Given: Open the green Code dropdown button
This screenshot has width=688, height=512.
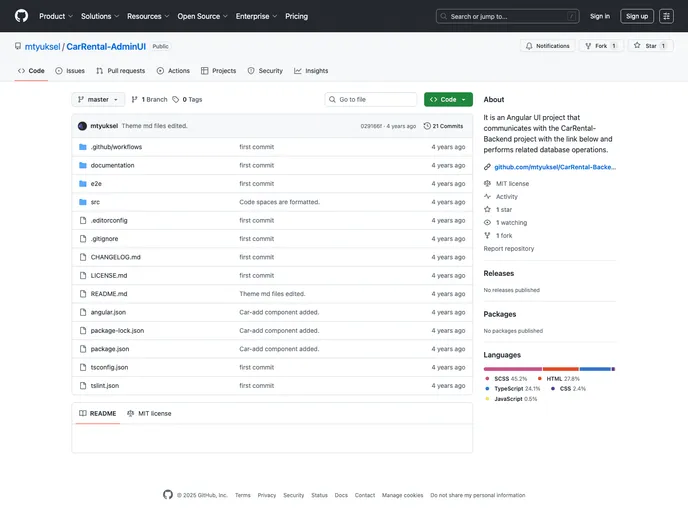Looking at the screenshot, I should (448, 100).
